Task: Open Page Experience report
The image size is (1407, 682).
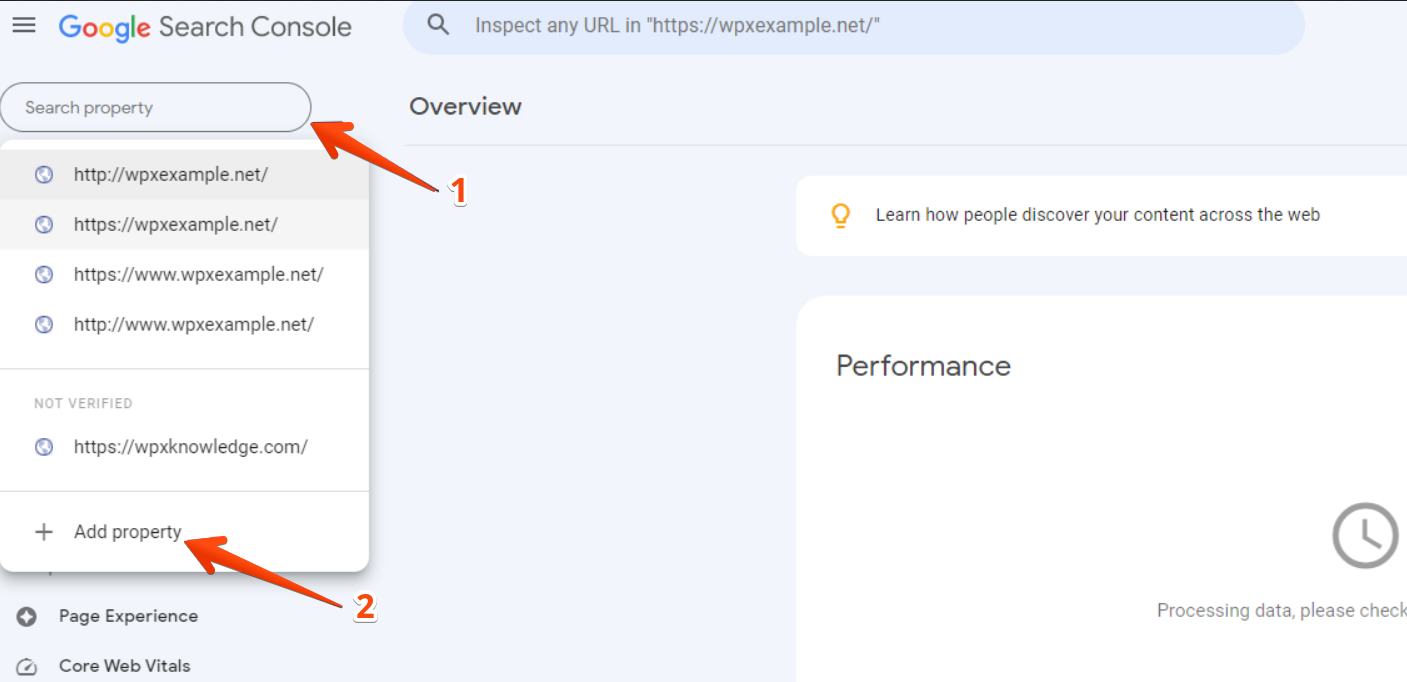Action: 128,616
